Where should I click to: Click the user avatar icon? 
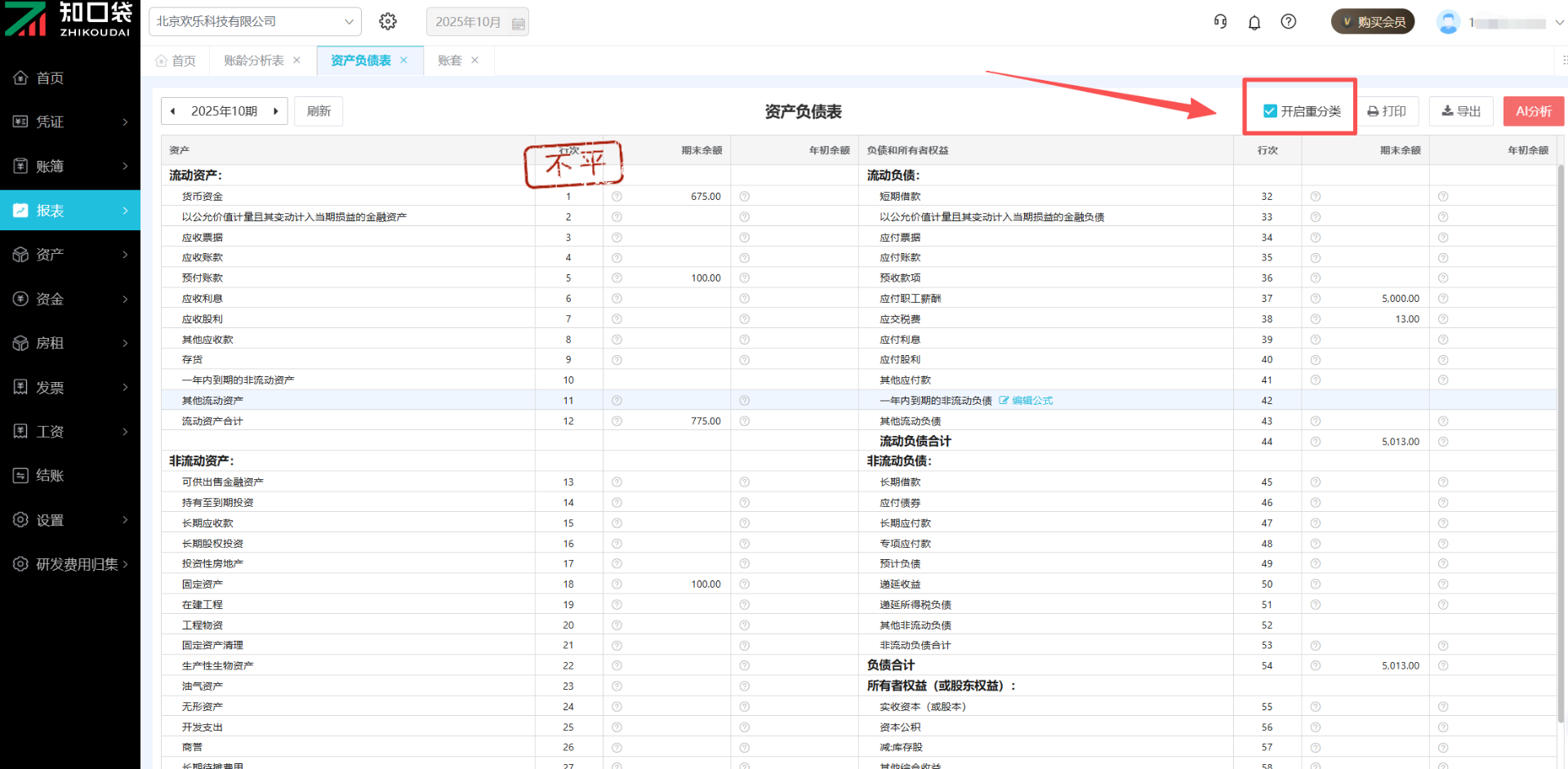click(x=1448, y=22)
